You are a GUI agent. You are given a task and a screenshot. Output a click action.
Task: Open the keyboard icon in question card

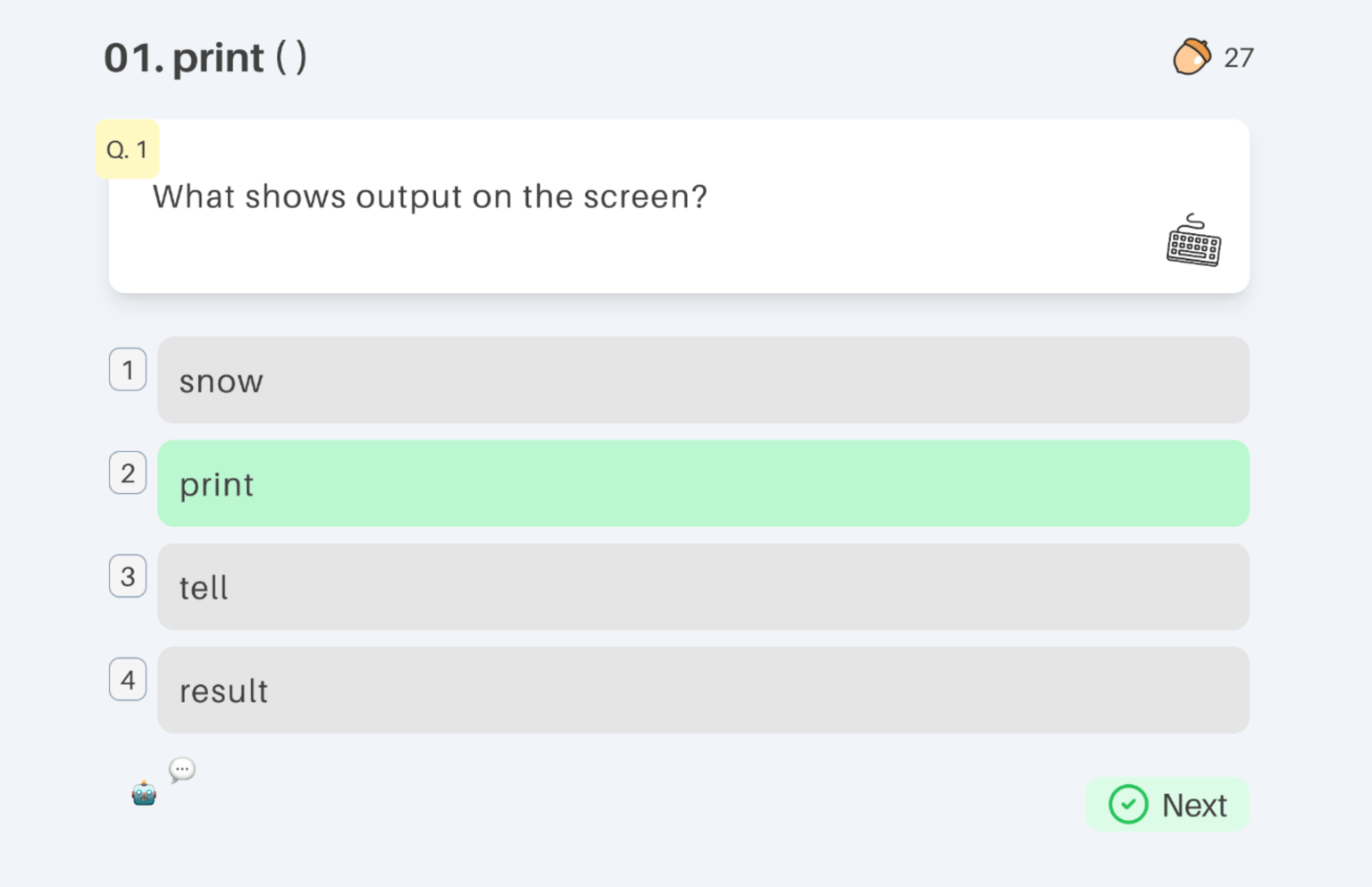1193,240
